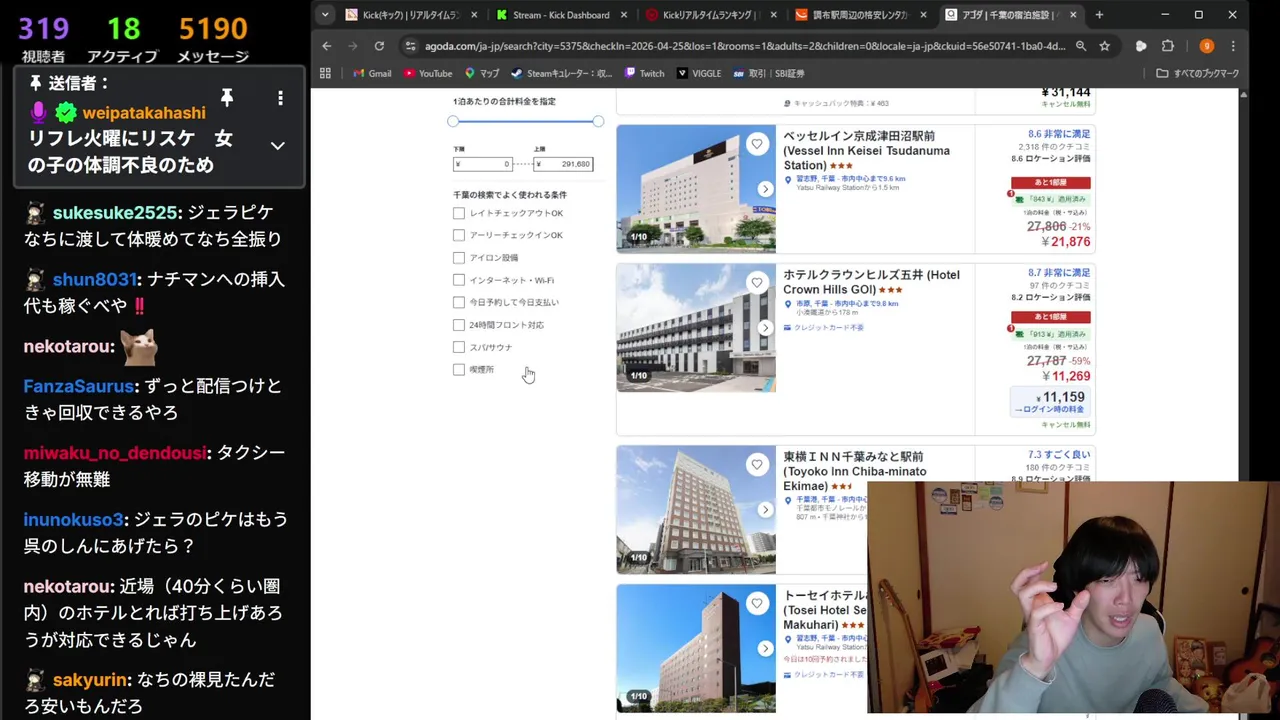Image resolution: width=1280 pixels, height=720 pixels.
Task: Close the Stream - Kick Dashboard tab
Action: tap(624, 15)
